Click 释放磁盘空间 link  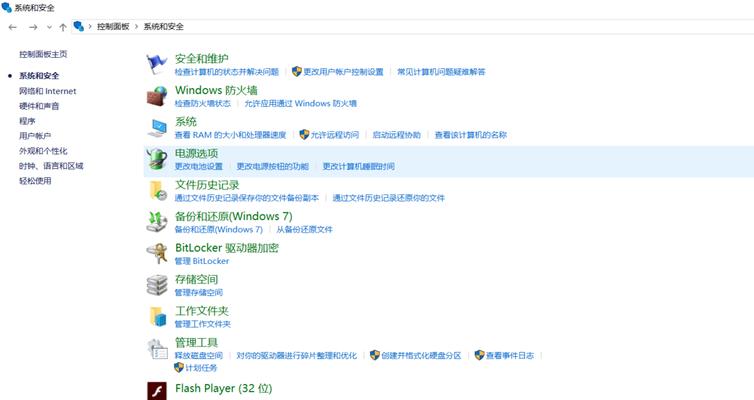[199, 356]
